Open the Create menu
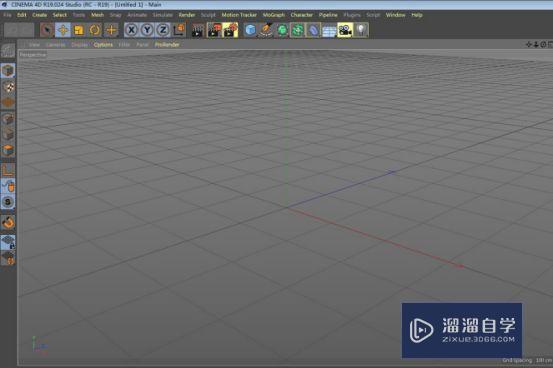The image size is (553, 368). (x=40, y=15)
